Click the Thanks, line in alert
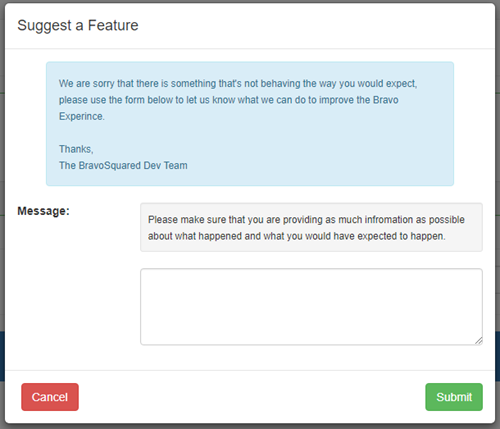Image resolution: width=500 pixels, height=429 pixels. click(x=76, y=149)
